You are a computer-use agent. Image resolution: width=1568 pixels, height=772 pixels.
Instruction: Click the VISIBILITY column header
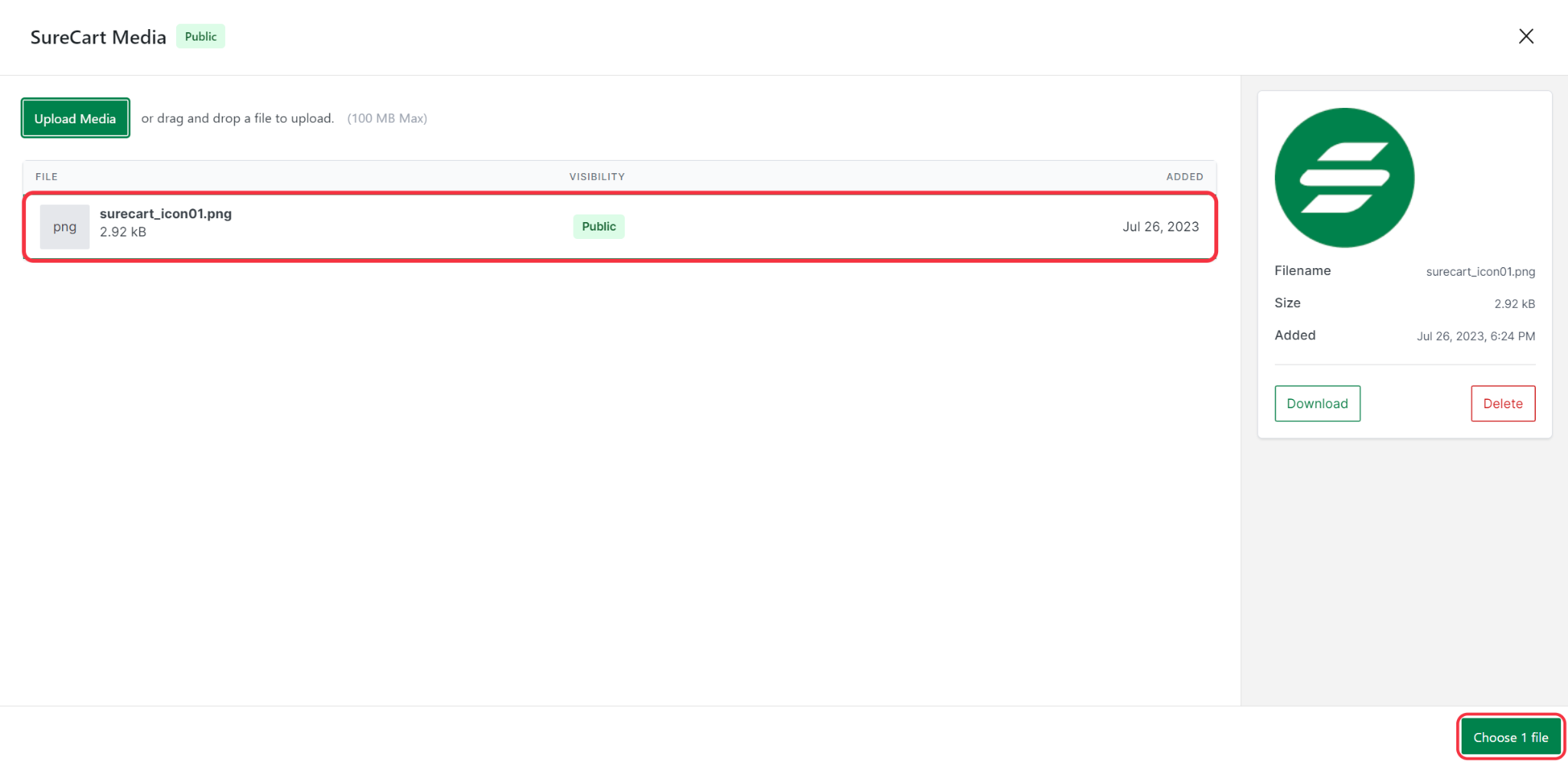pos(597,176)
